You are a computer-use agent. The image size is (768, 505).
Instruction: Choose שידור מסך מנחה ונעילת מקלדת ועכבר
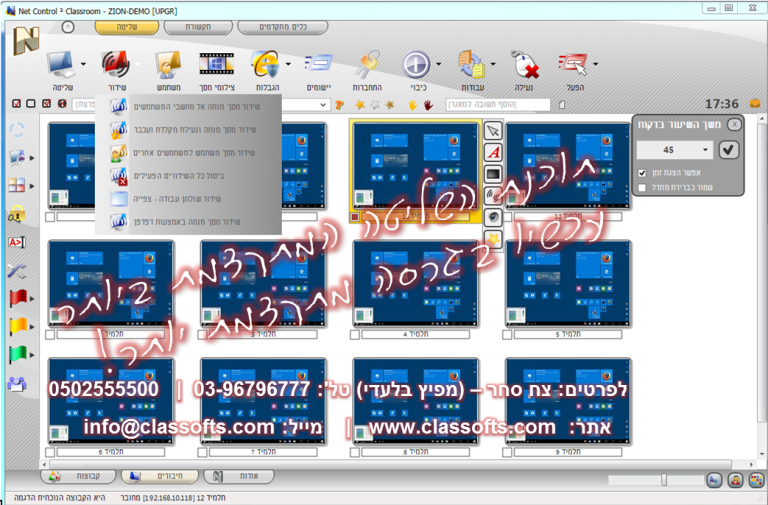click(189, 130)
